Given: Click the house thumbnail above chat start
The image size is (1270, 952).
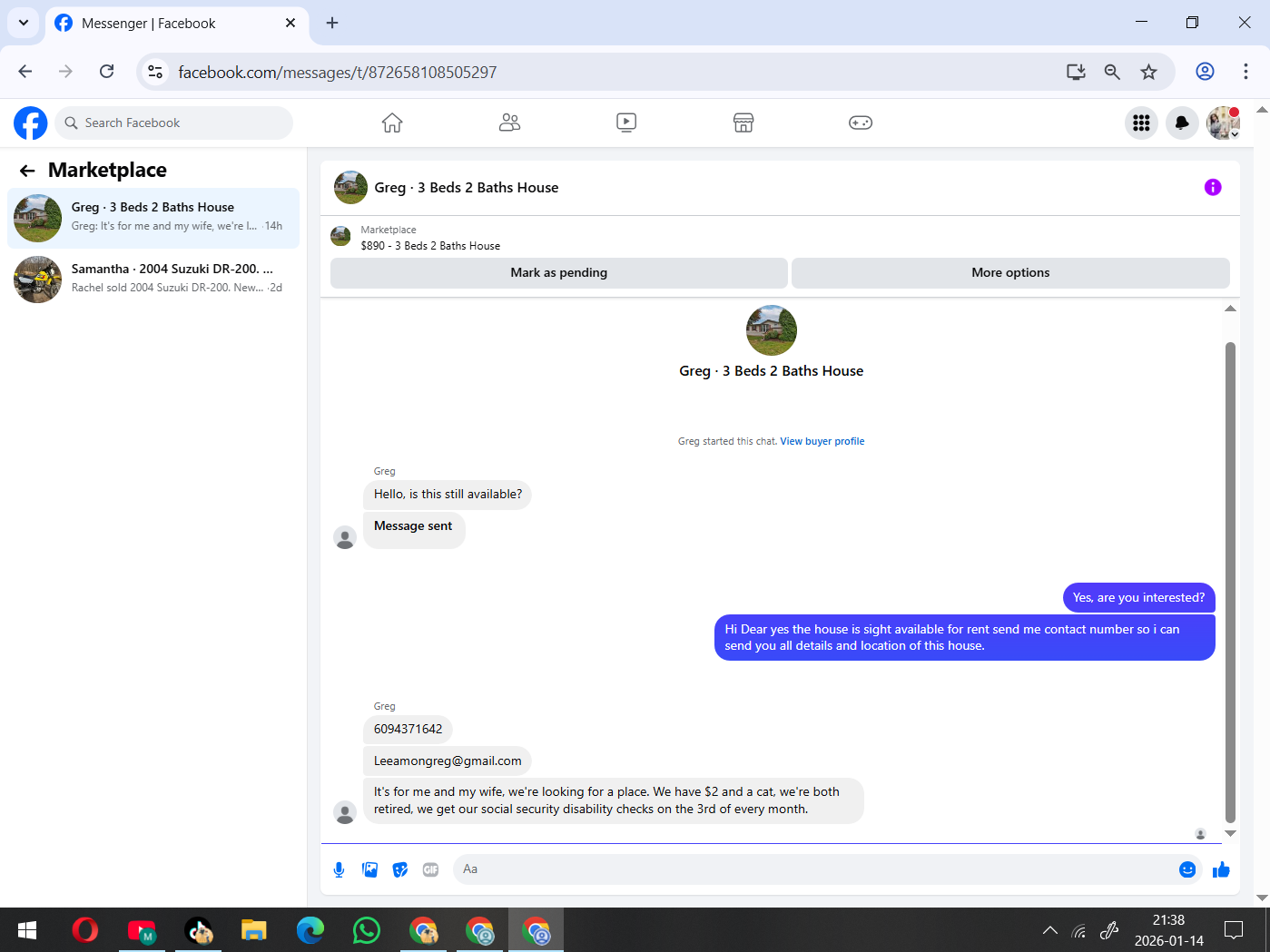Looking at the screenshot, I should coord(772,330).
